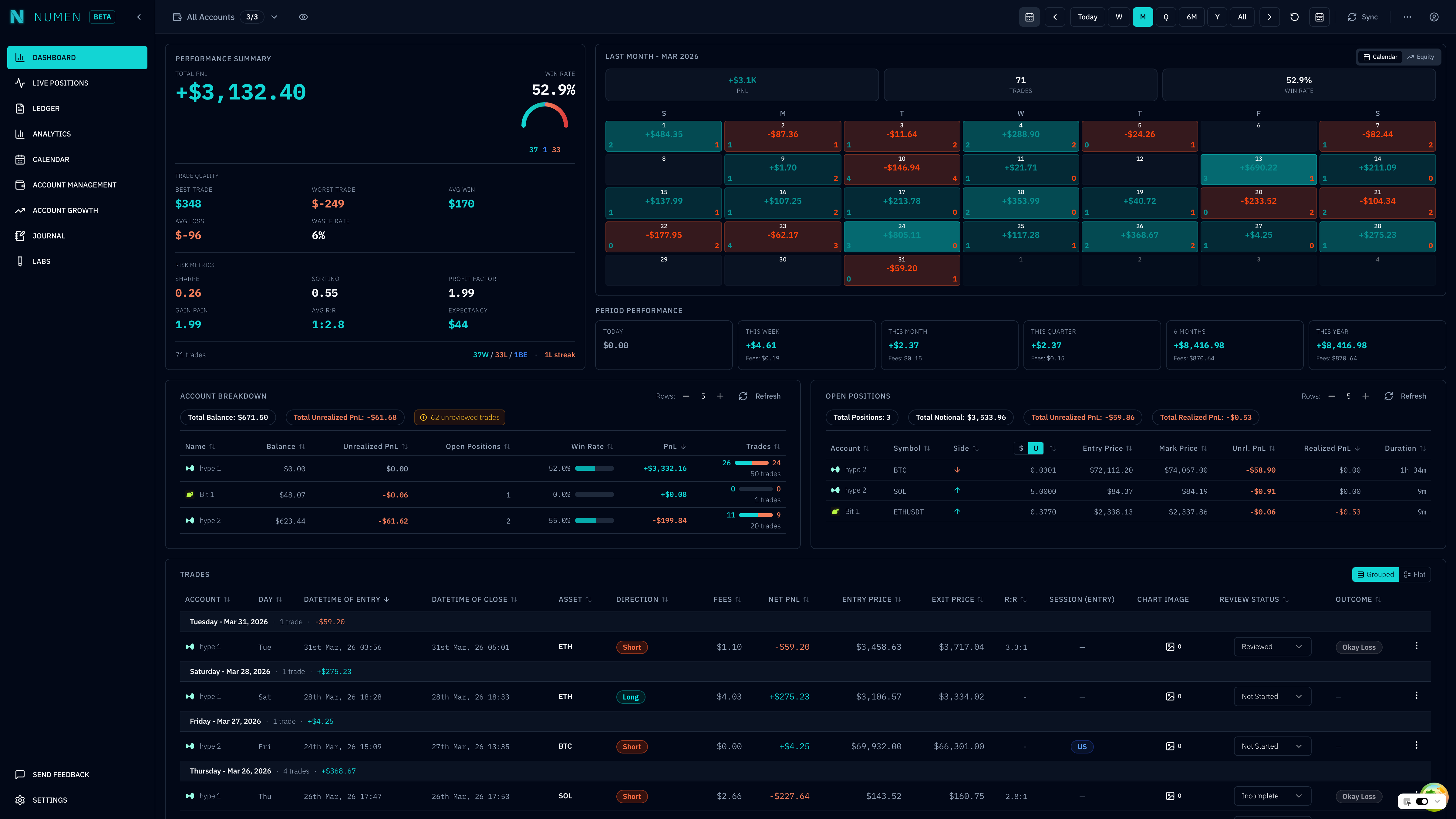Refresh the Account Breakdown table
The image size is (1456, 819).
click(760, 396)
